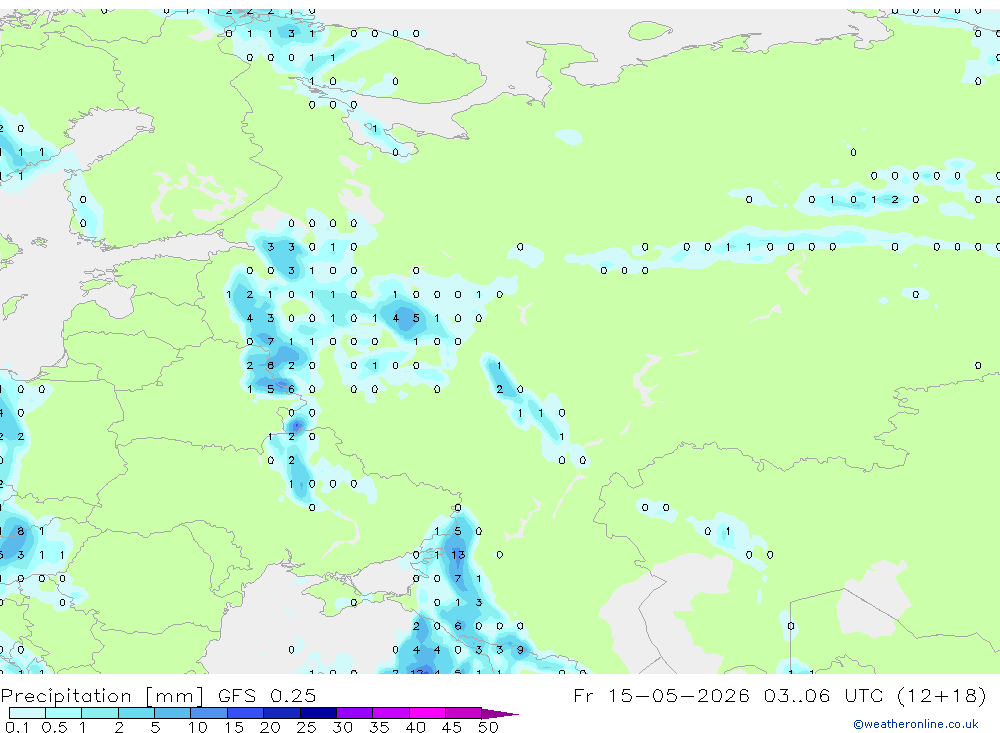Open the weatheronline.co.uk copyright link
1000x733 pixels.
pyautogui.click(x=916, y=724)
